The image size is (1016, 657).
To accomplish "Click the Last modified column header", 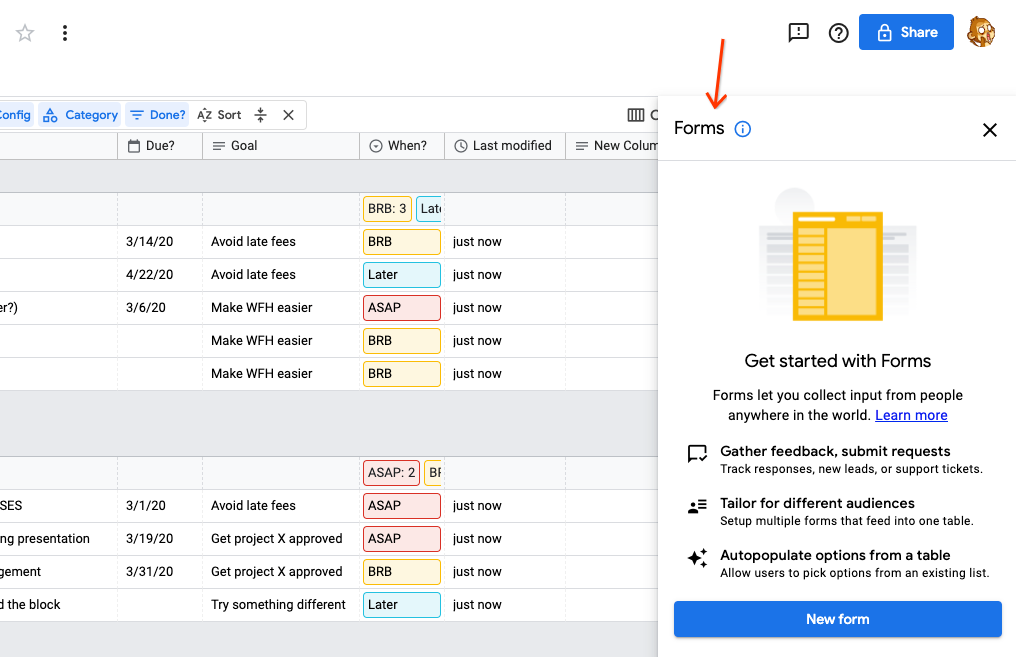I will click(x=503, y=146).
